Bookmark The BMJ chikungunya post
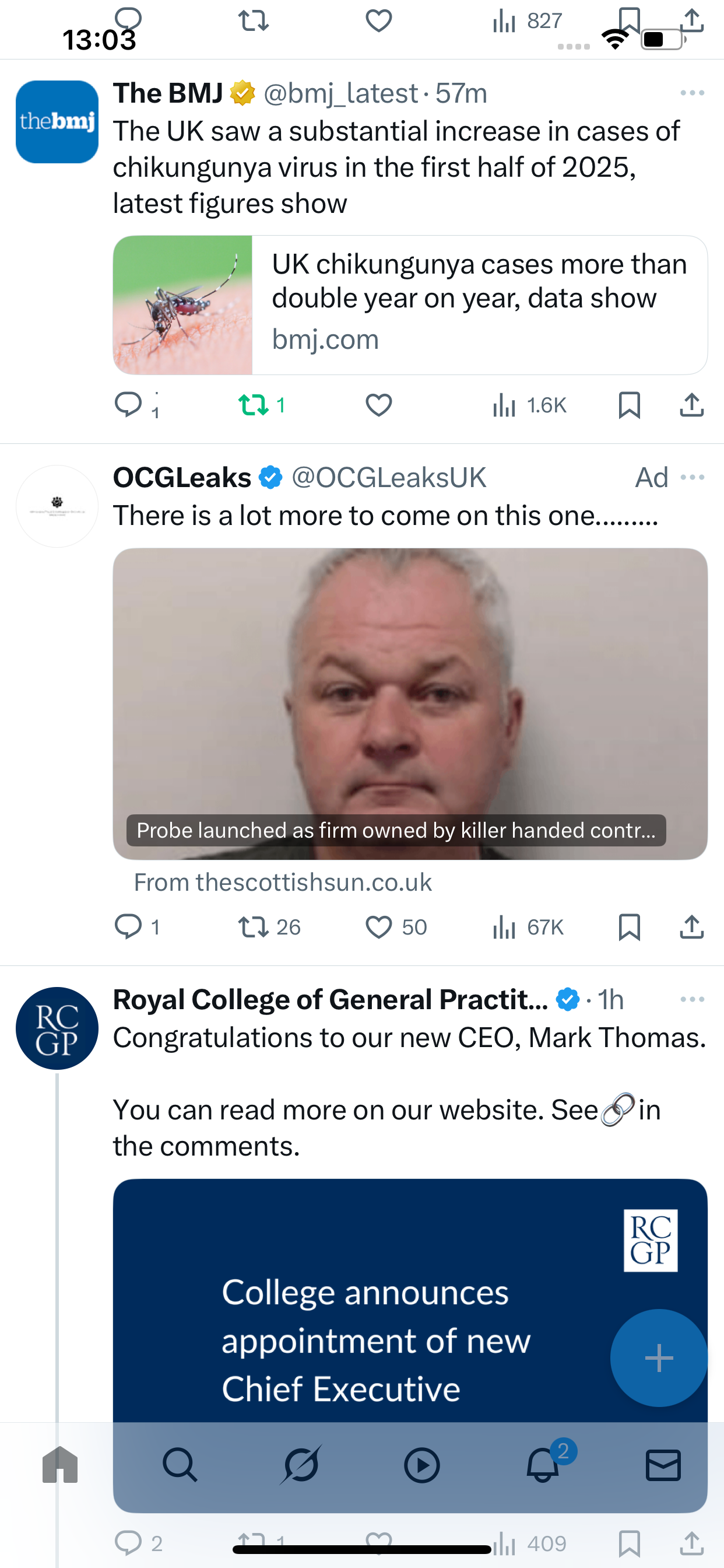 [628, 405]
